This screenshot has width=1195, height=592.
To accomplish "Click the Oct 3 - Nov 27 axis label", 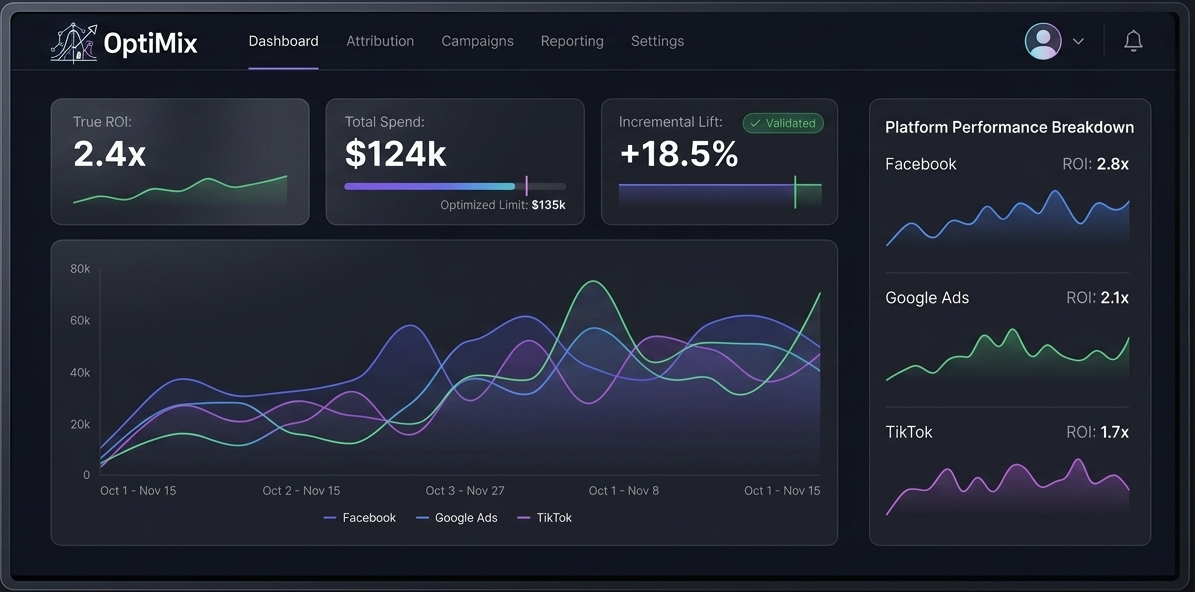I will pyautogui.click(x=465, y=491).
